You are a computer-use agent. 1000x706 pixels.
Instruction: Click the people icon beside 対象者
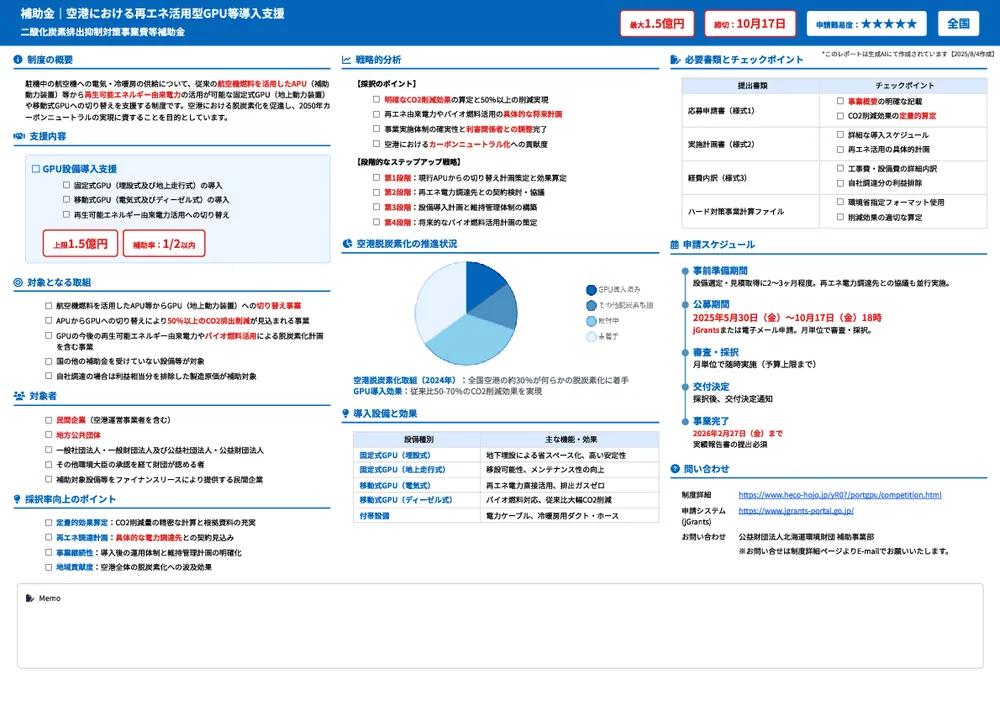click(x=19, y=396)
